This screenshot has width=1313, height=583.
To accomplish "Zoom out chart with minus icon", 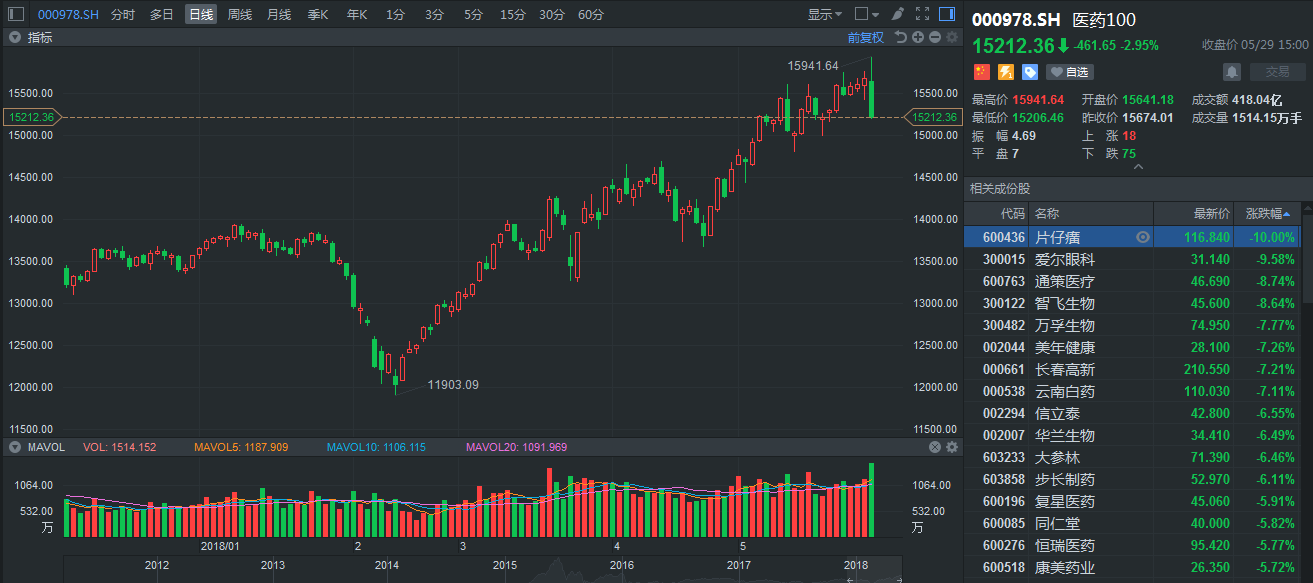I will coord(935,37).
